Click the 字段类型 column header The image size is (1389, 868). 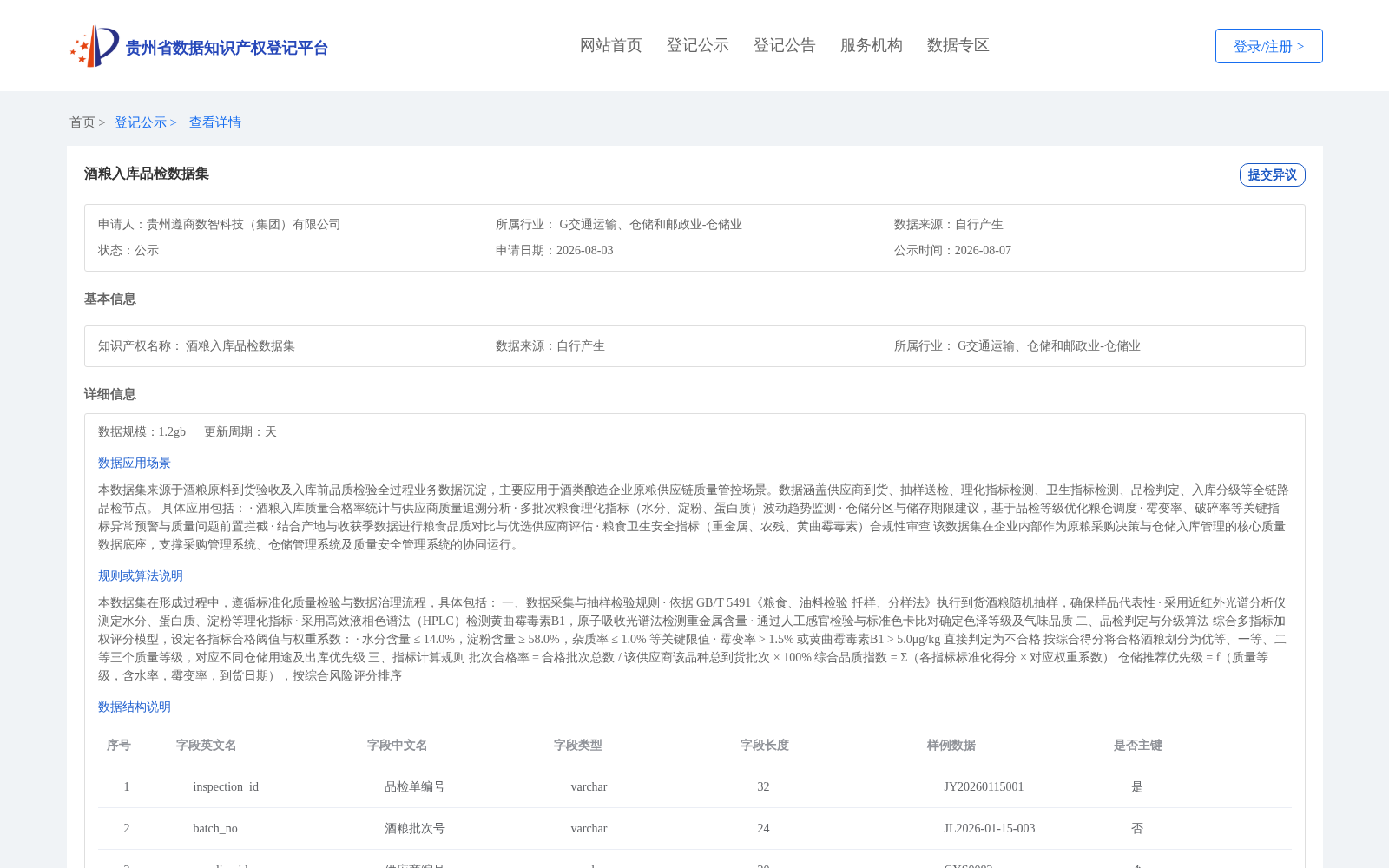(x=578, y=745)
